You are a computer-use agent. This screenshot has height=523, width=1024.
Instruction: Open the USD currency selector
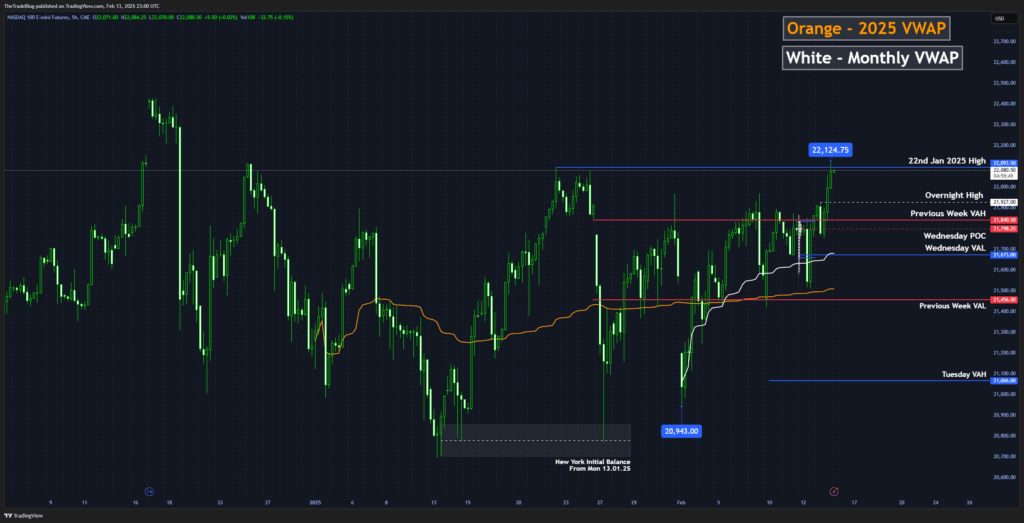999,19
